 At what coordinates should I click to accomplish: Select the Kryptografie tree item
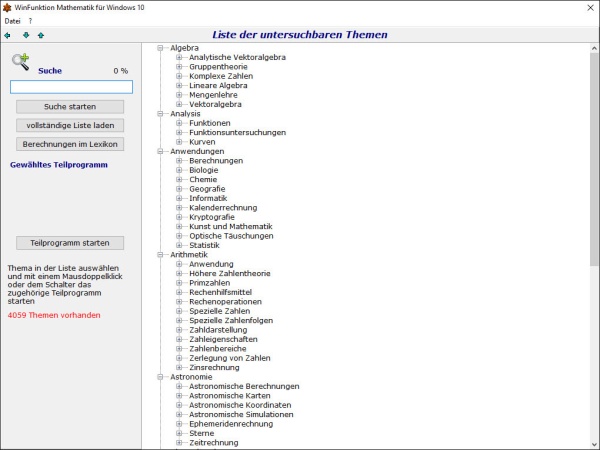point(212,217)
